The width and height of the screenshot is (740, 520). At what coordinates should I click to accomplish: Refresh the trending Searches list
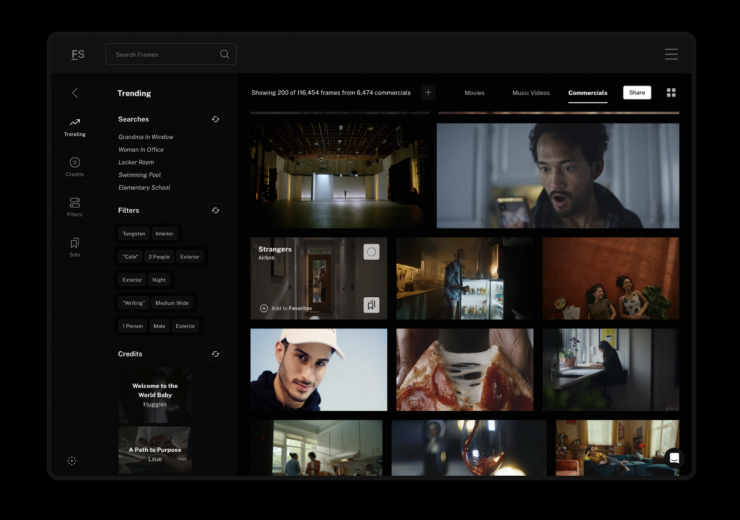click(x=215, y=119)
